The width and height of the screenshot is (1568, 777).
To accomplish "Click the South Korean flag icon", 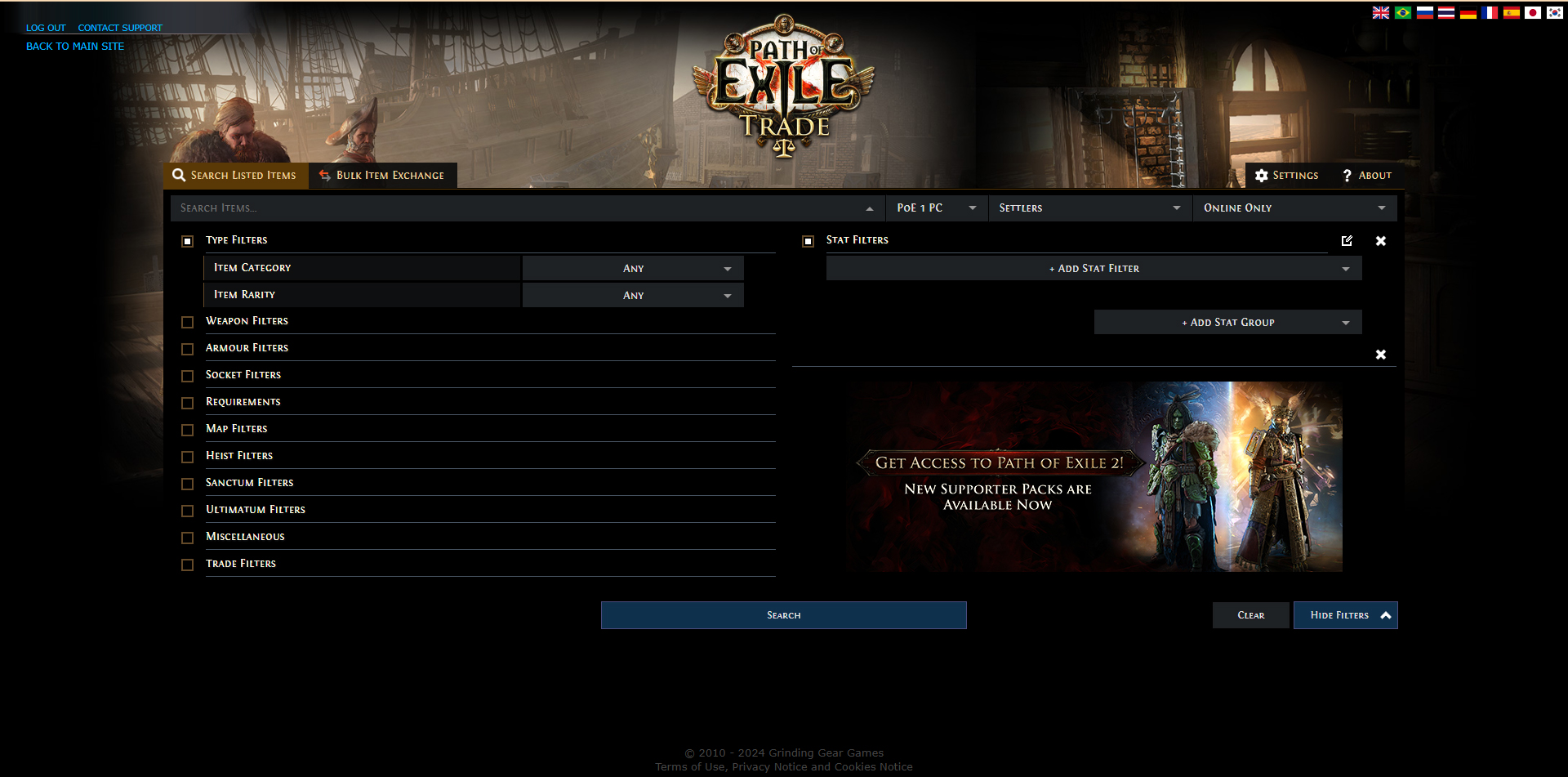I will [1555, 12].
